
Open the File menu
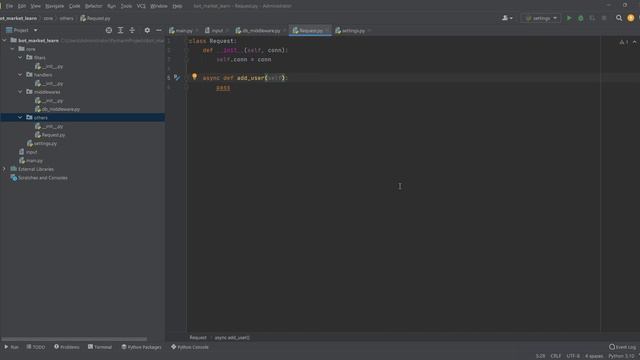(x=9, y=6)
